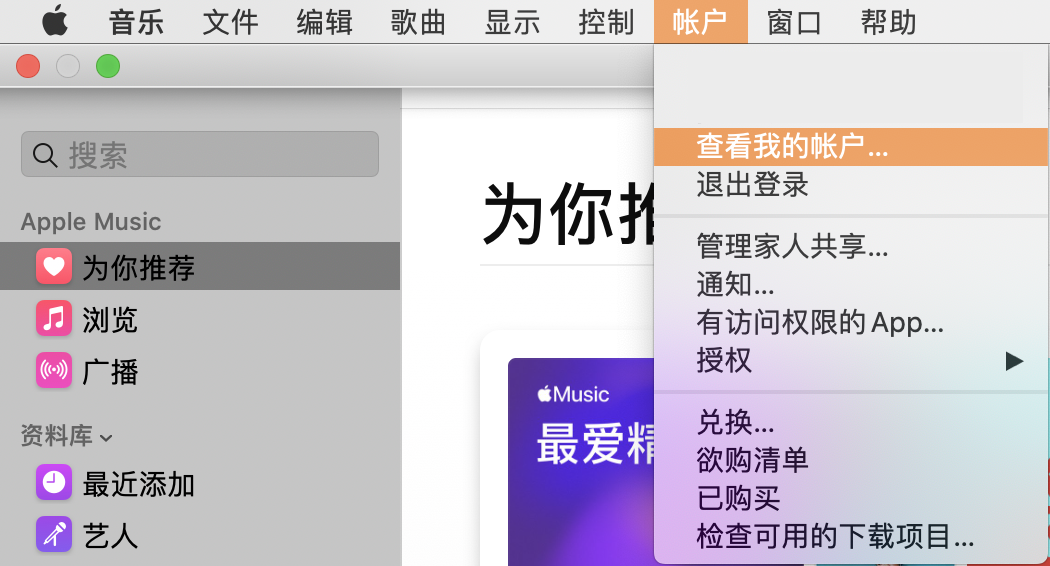
Task: Select 已购买 menu entry
Action: (851, 498)
